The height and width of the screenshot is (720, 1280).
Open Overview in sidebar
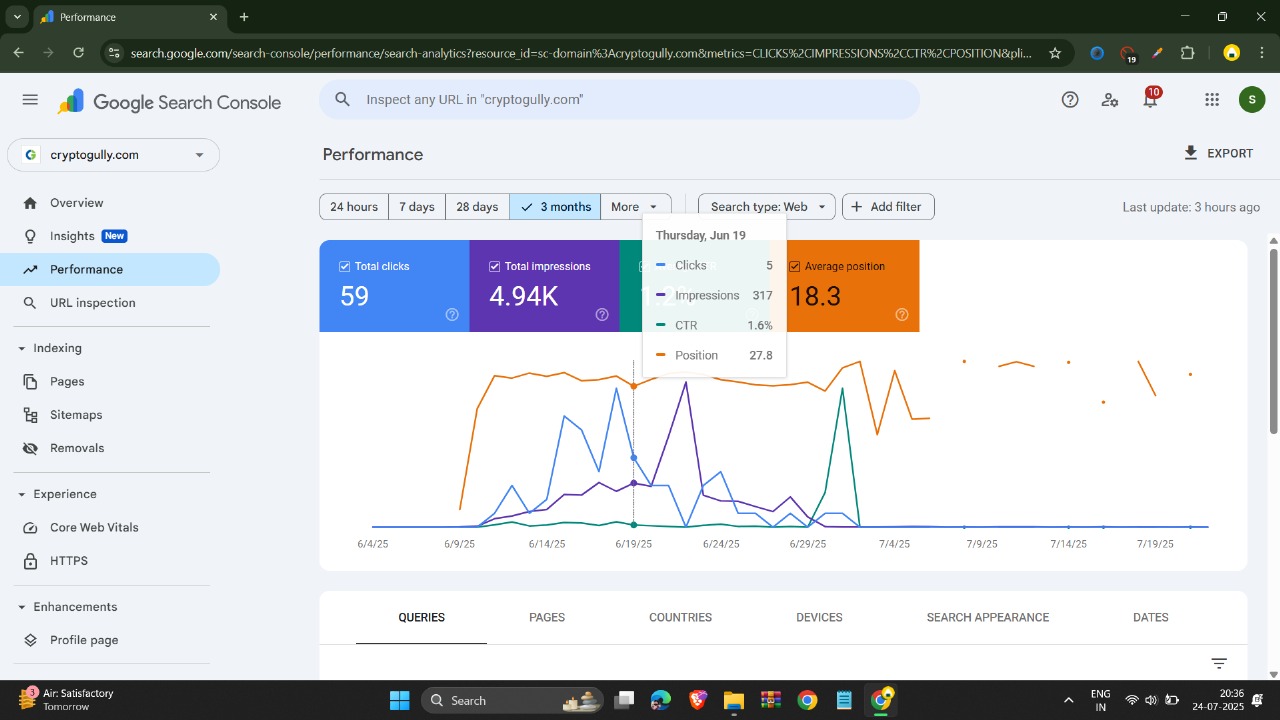(x=110, y=203)
